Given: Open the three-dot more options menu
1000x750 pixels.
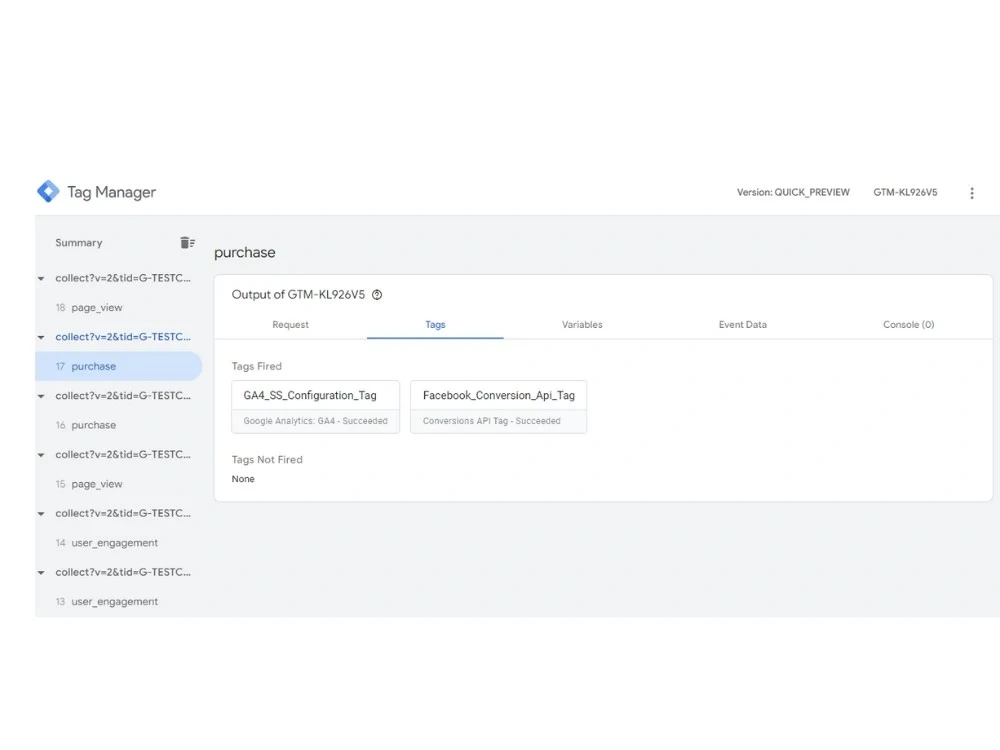Looking at the screenshot, I should [x=971, y=193].
